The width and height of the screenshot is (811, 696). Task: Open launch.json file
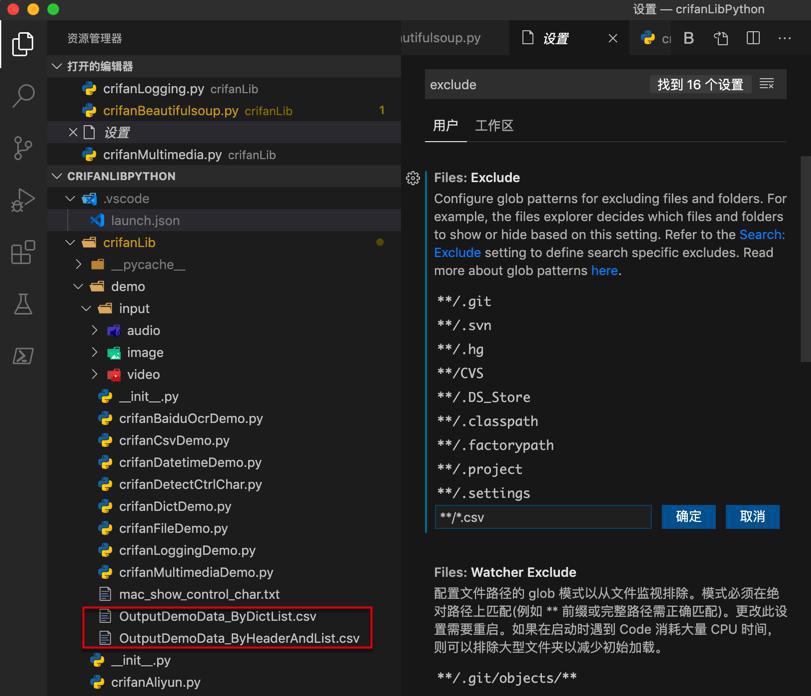[224, 221]
